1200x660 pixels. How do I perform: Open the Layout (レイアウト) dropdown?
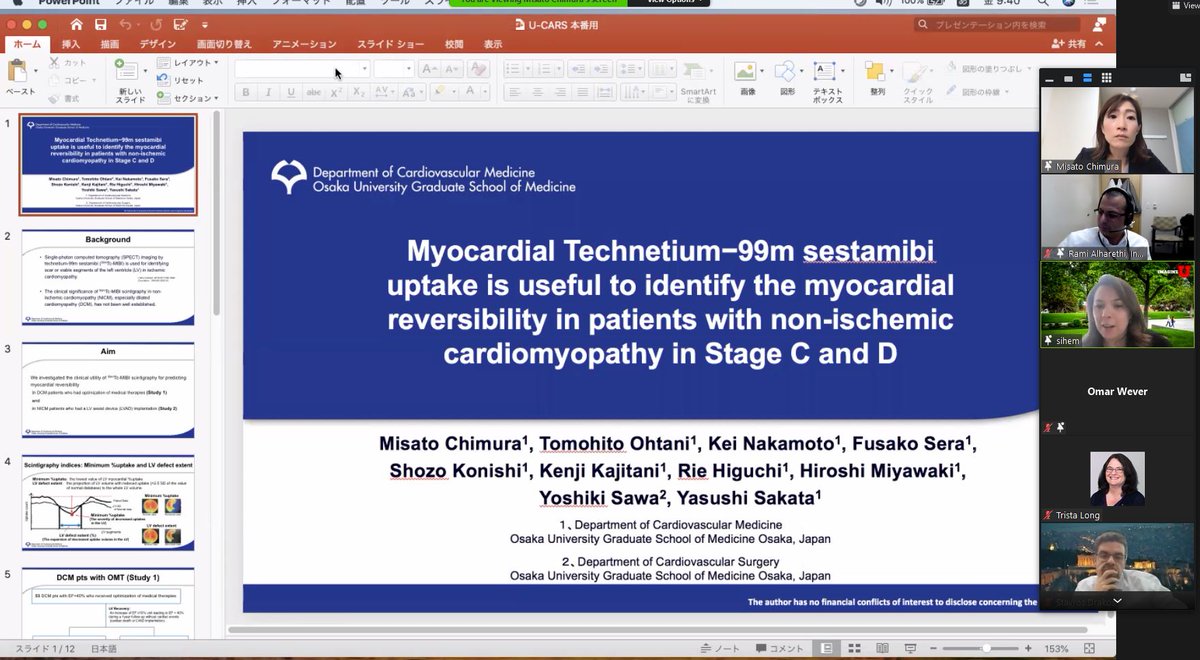pos(188,63)
